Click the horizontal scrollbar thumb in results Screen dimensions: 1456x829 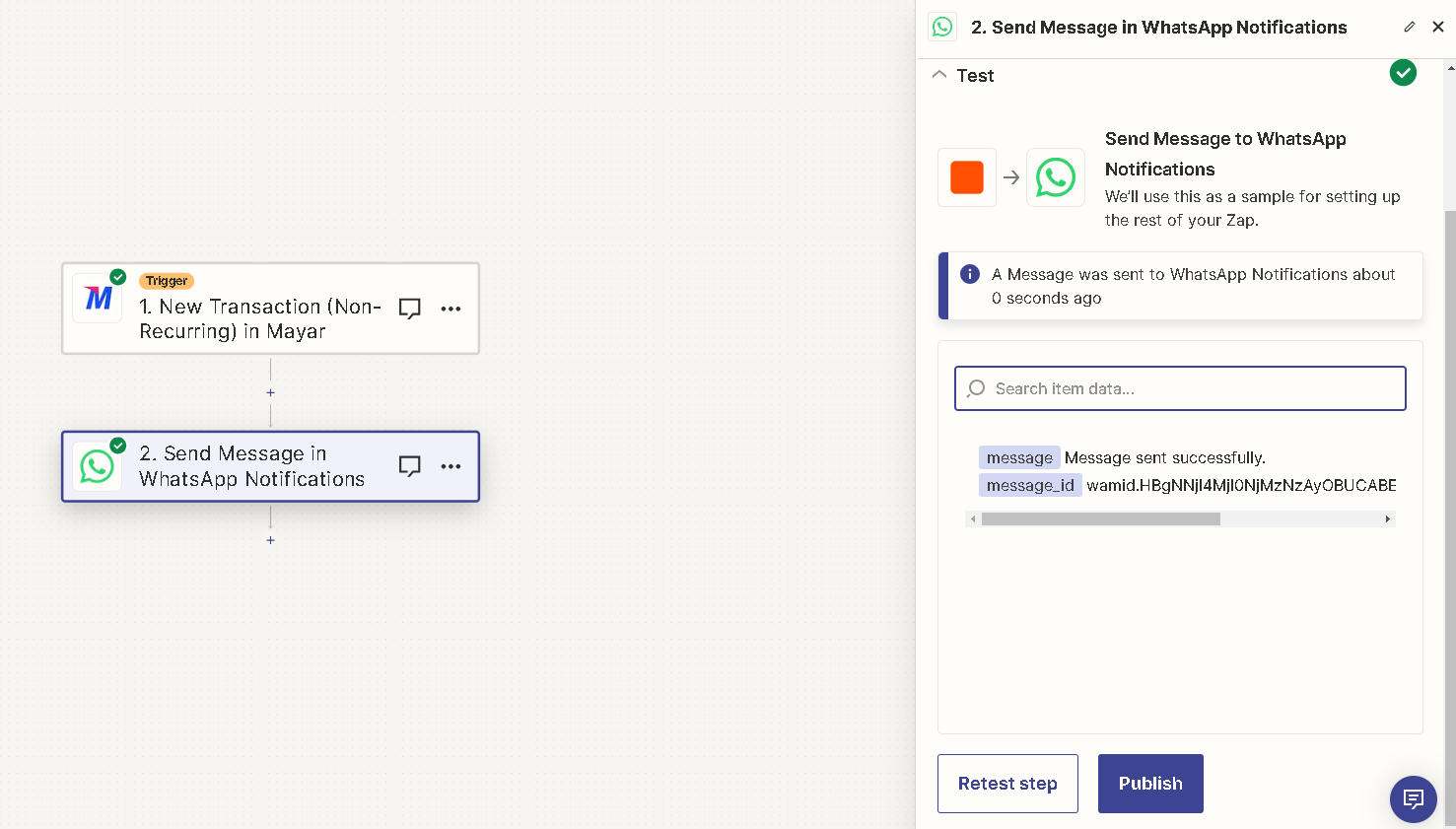1101,518
